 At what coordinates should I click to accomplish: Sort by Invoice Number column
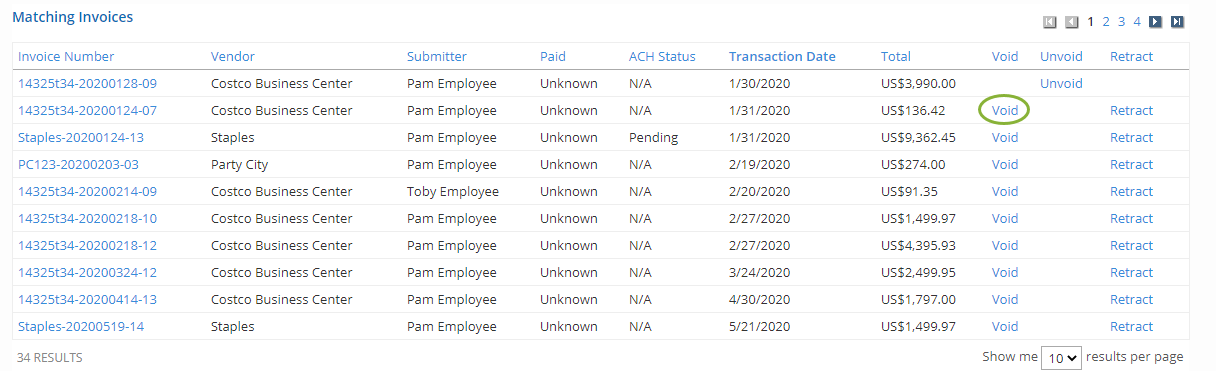tap(66, 56)
